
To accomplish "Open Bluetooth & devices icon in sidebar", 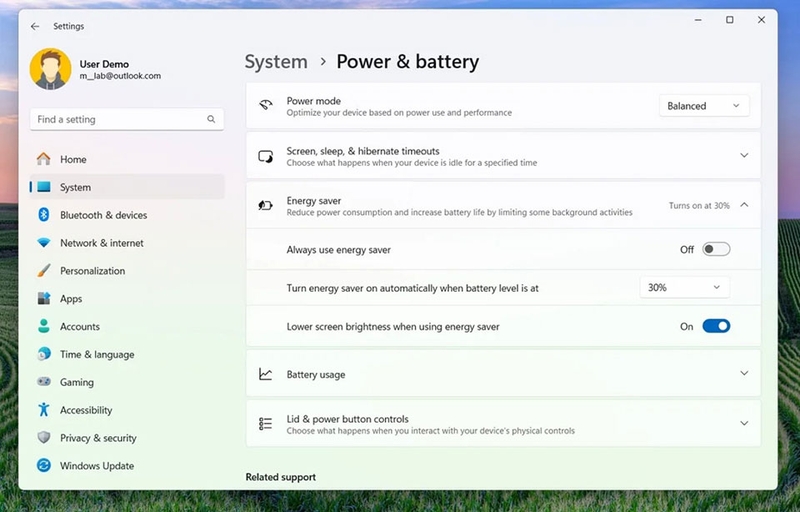I will click(44, 215).
